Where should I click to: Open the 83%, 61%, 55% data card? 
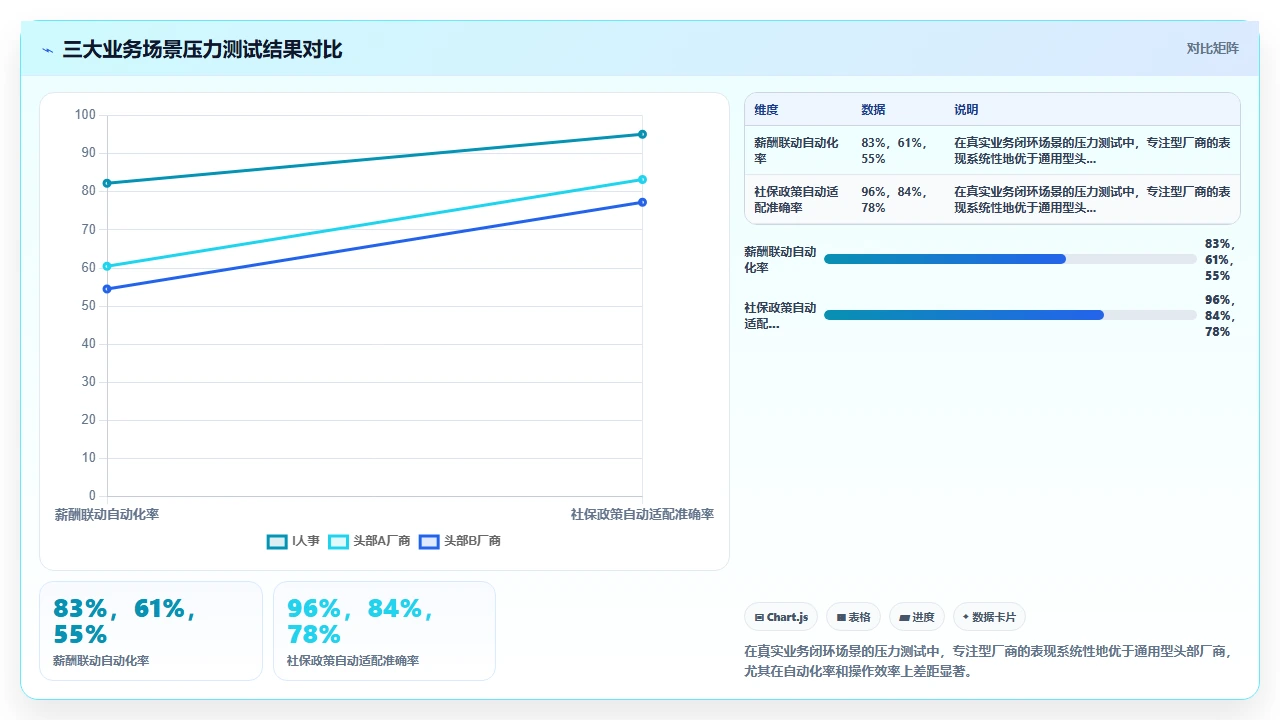click(x=151, y=631)
